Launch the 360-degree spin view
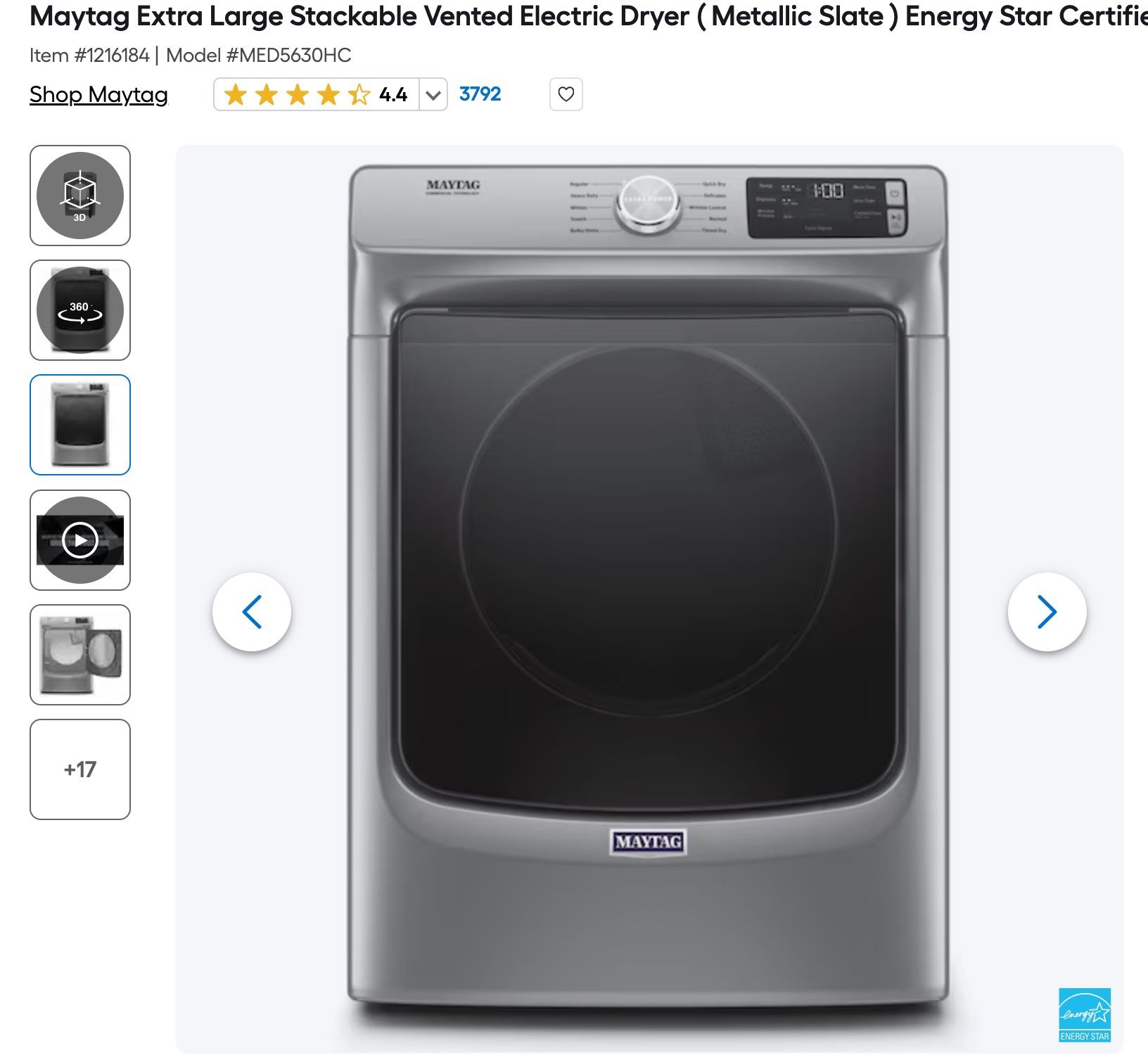 80,310
